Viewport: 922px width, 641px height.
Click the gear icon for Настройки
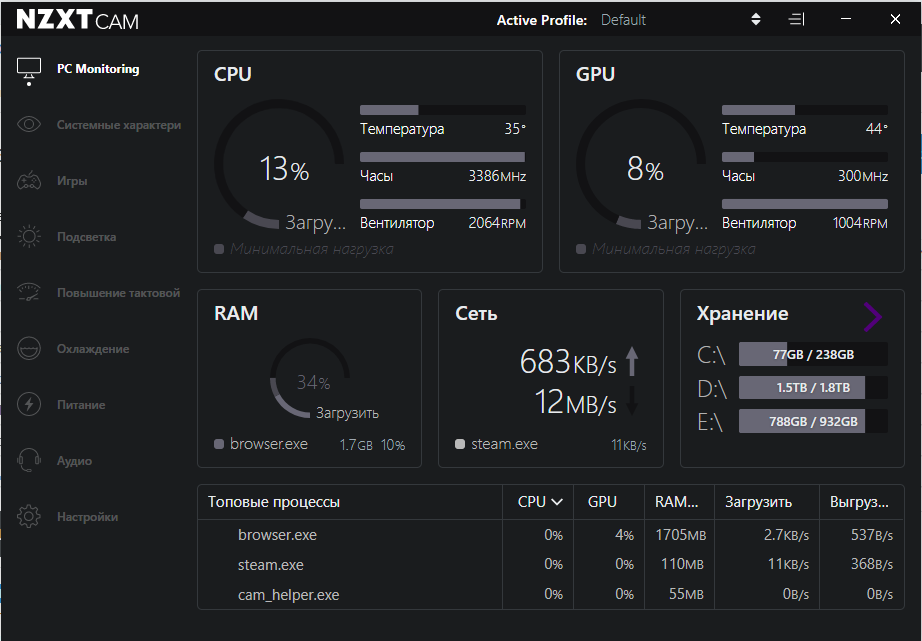tap(29, 516)
